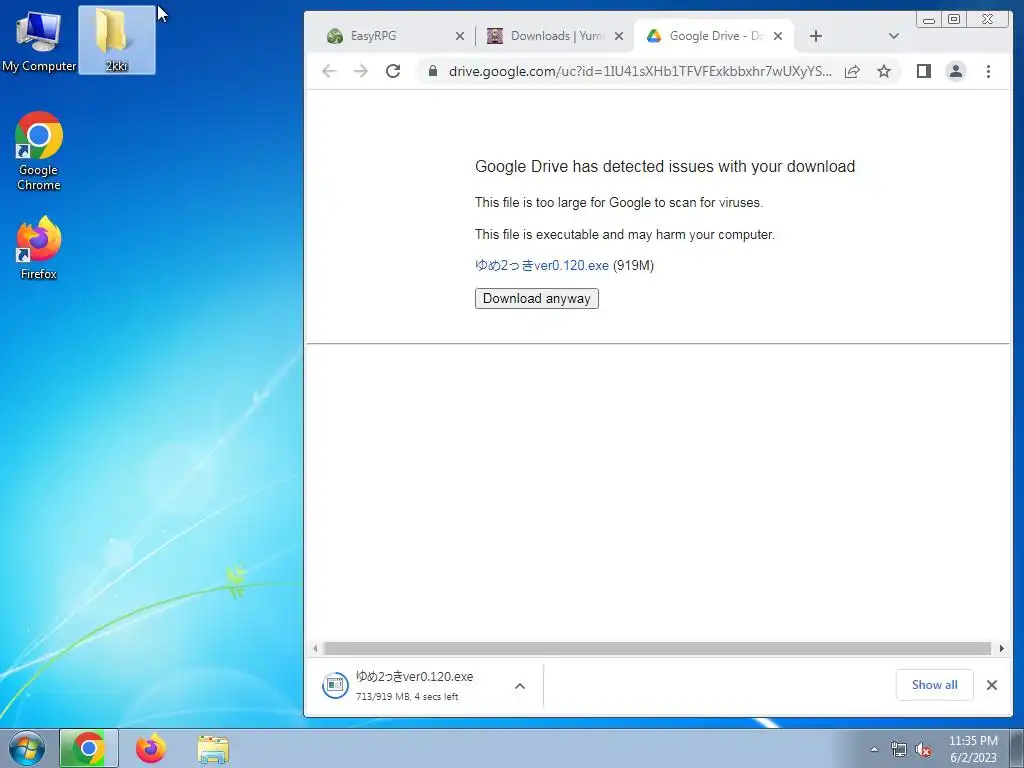Restore down the Chrome window

[954, 20]
